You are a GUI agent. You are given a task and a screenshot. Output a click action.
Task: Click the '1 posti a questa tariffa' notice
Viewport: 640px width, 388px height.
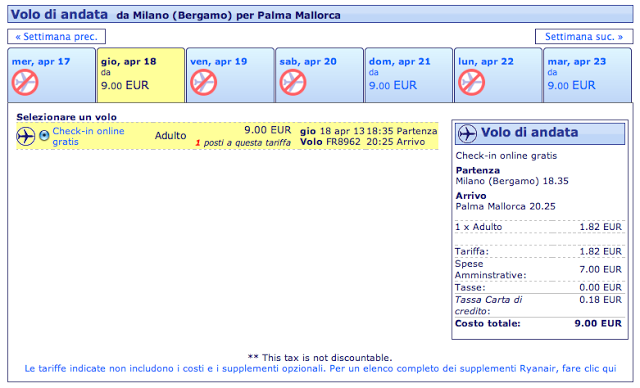tap(243, 143)
